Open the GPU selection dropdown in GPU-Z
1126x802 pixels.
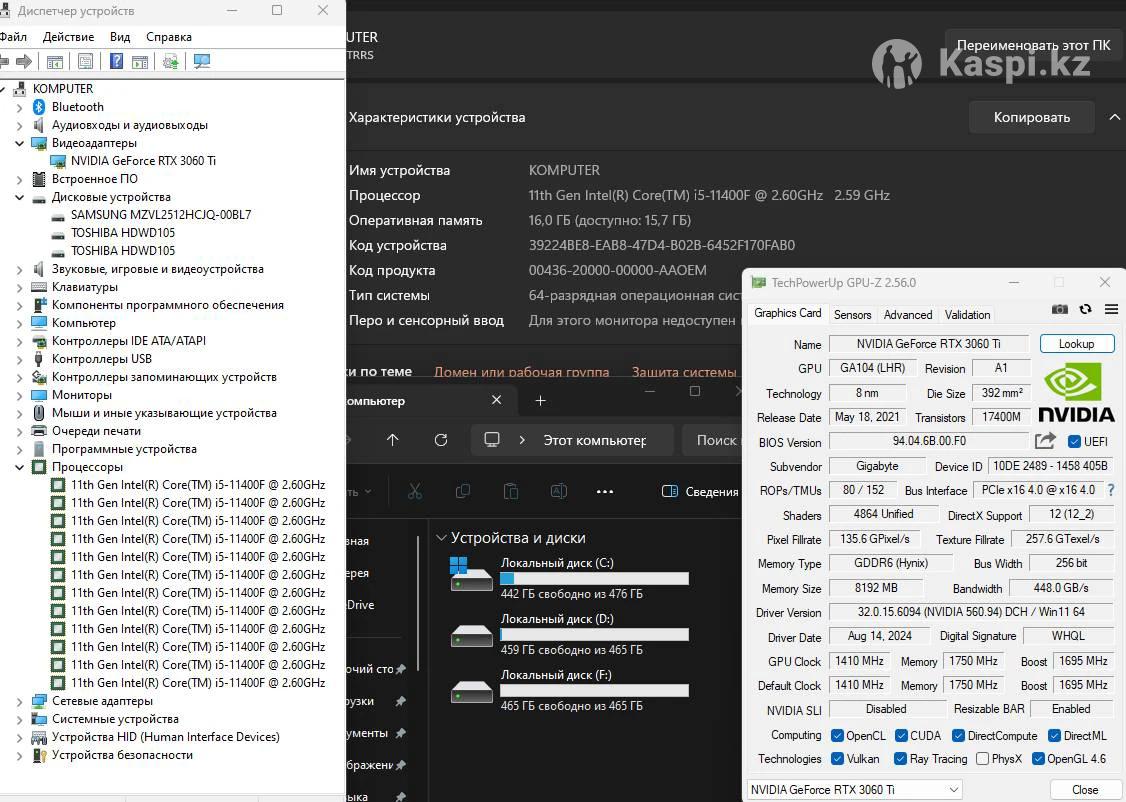(x=854, y=790)
